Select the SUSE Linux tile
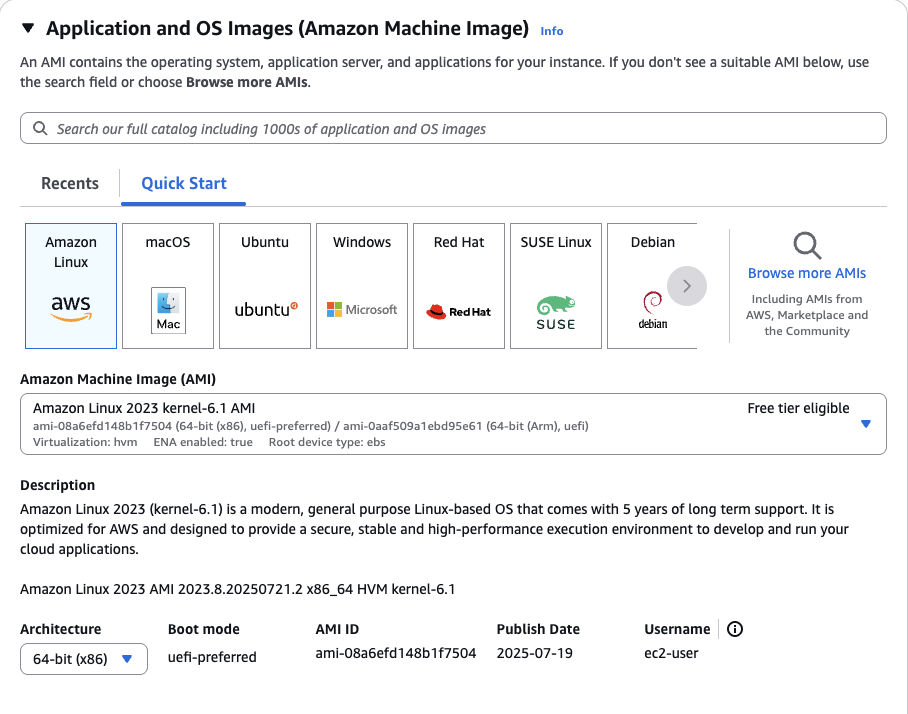Viewport: 908px width, 714px height. pos(556,286)
